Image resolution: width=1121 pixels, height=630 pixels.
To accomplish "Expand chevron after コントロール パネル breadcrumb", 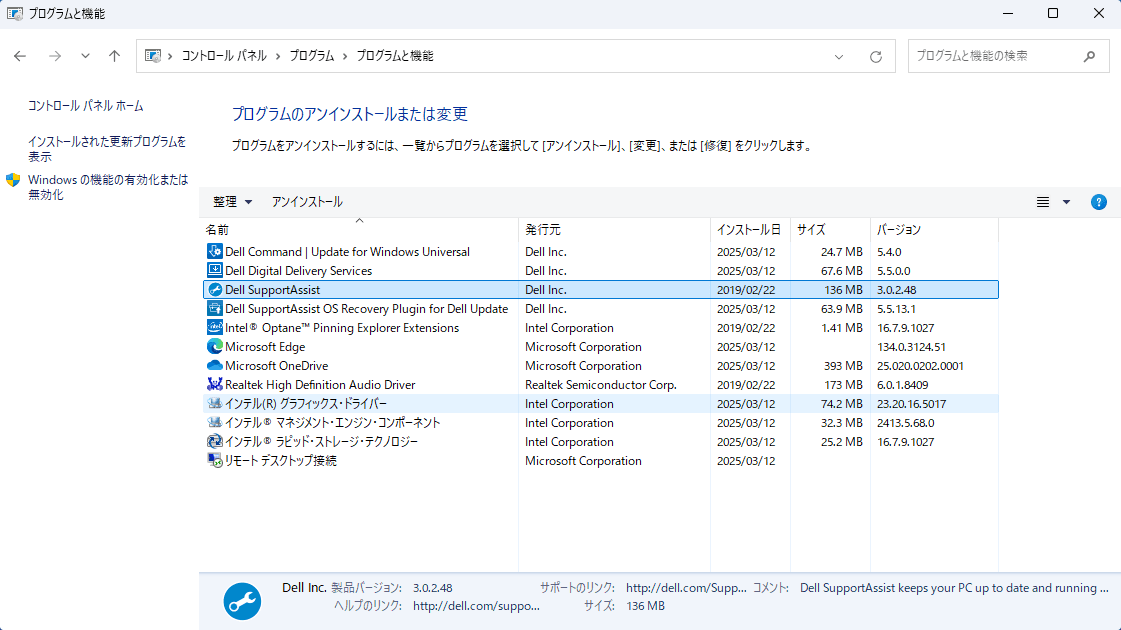I will 278,56.
